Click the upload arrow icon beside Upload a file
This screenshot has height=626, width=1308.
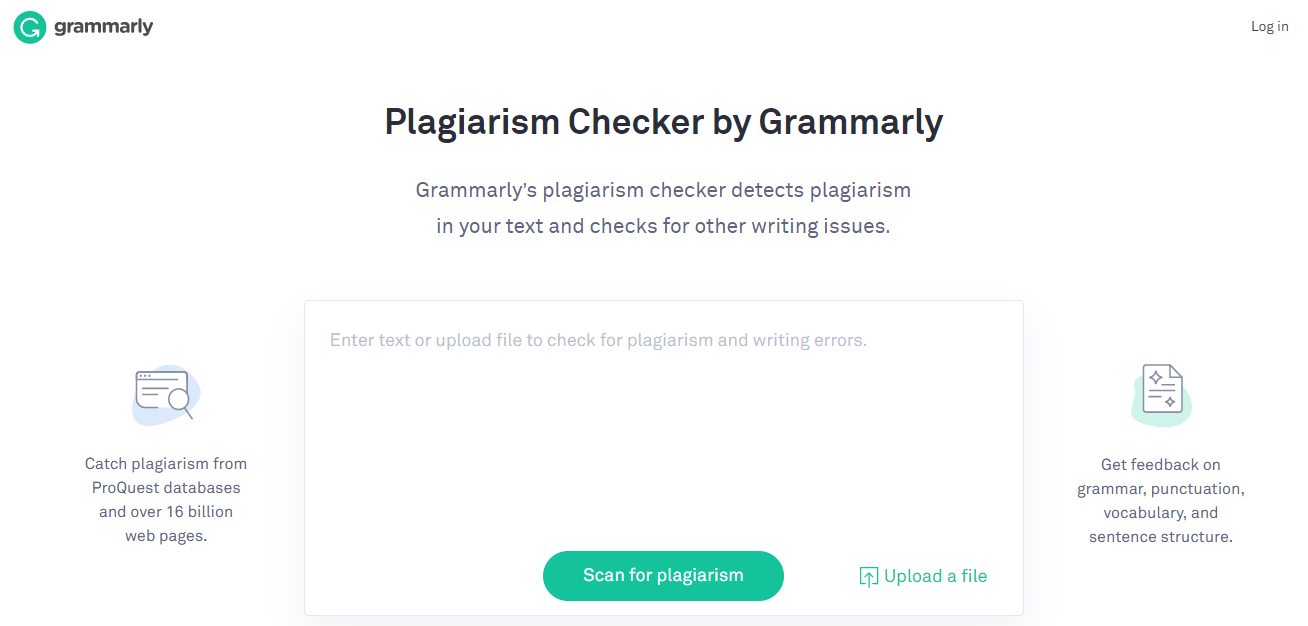[x=869, y=577]
